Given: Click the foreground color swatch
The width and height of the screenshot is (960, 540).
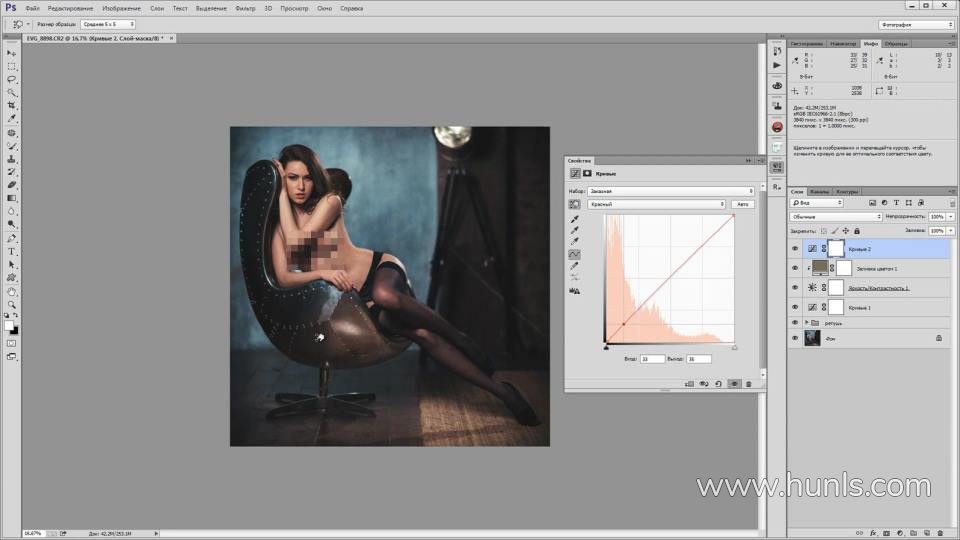Looking at the screenshot, I should pos(9,326).
